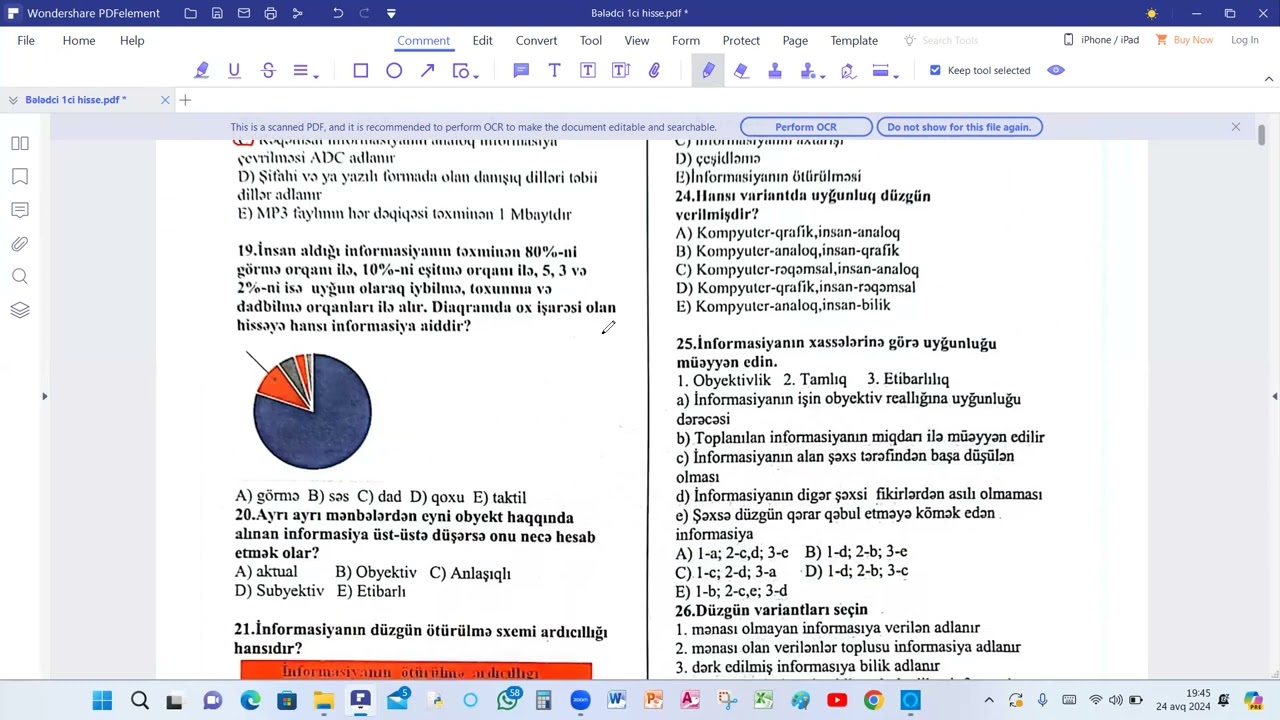This screenshot has width=1280, height=720.
Task: Click the Buy Now link
Action: pos(1184,40)
